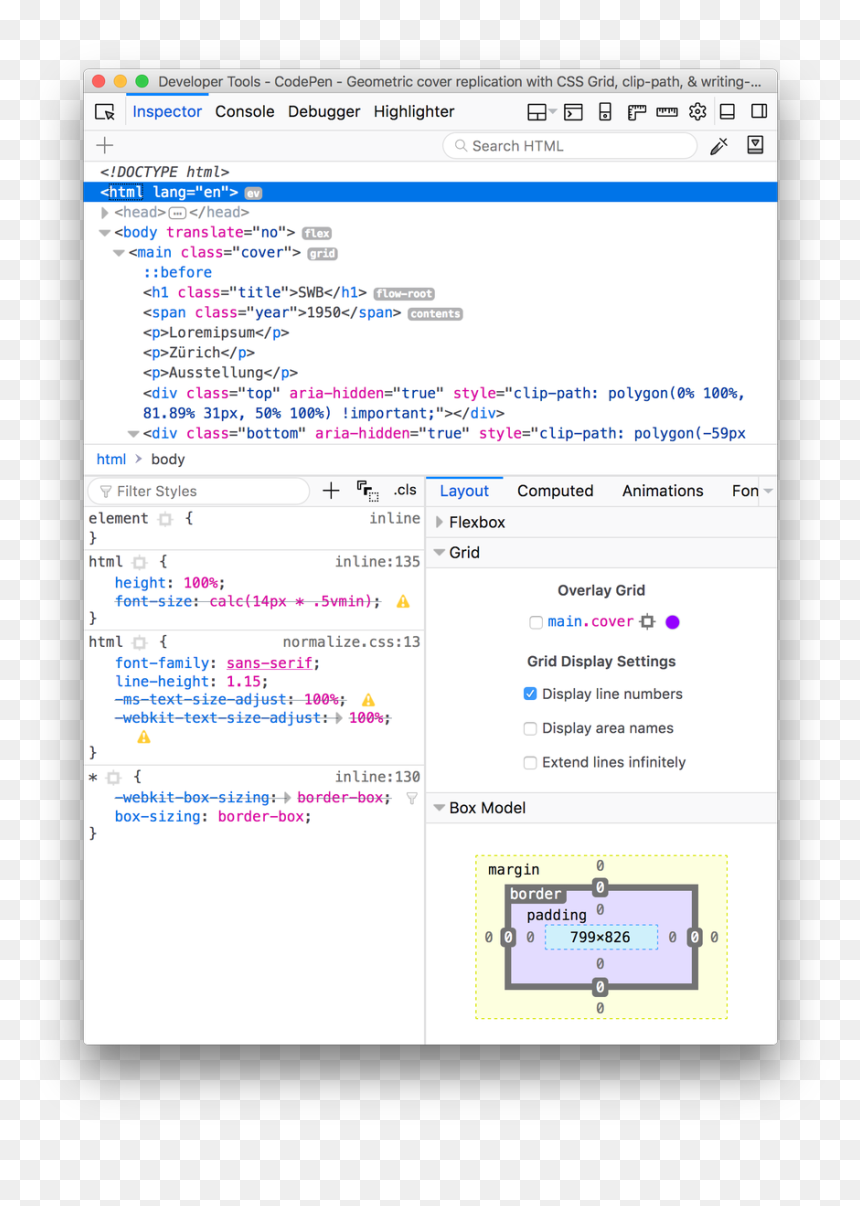Collapse the body element node
The height and width of the screenshot is (1206, 860).
tap(105, 233)
